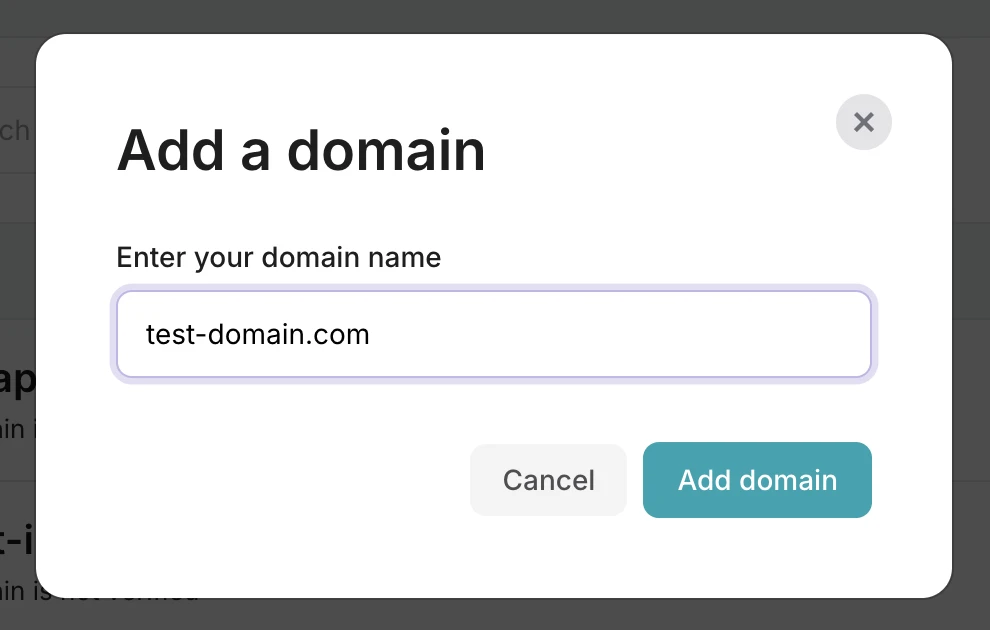This screenshot has height=630, width=990.
Task: Click the dialog title text
Action: pos(301,151)
